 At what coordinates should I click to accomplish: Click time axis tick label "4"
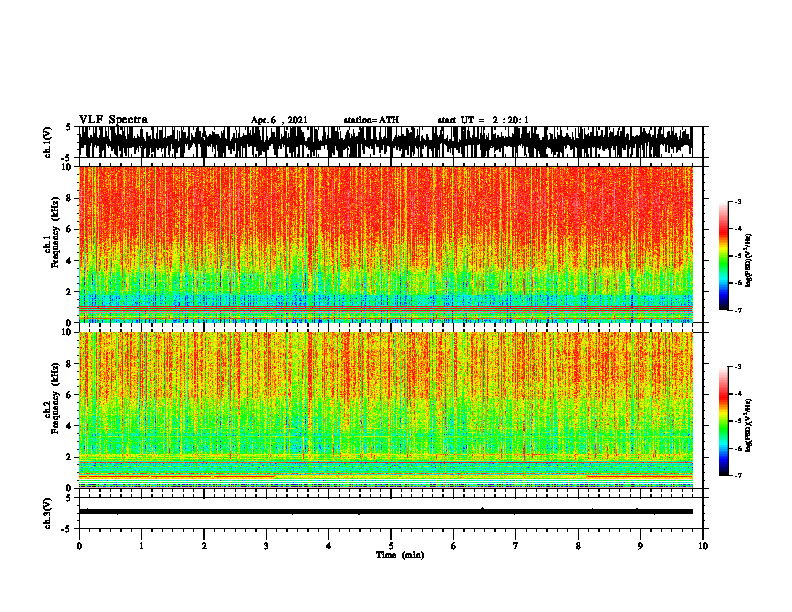[x=329, y=546]
